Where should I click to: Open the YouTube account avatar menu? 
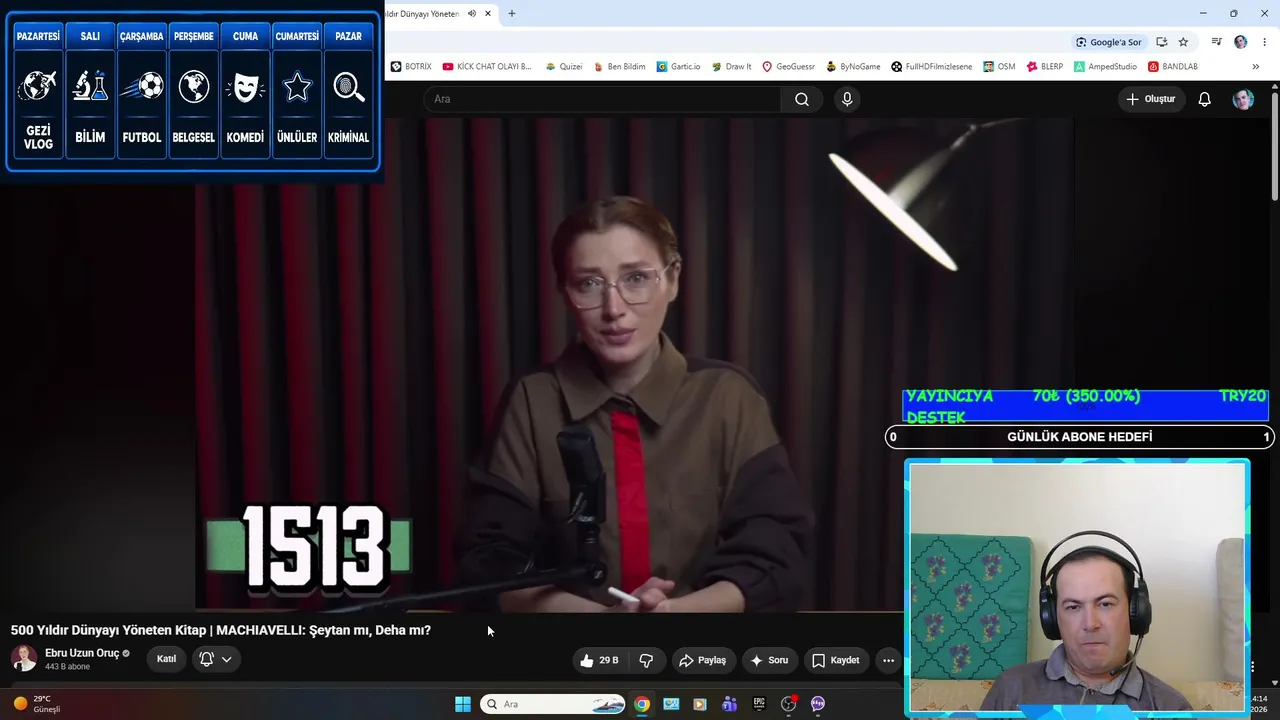point(1243,99)
